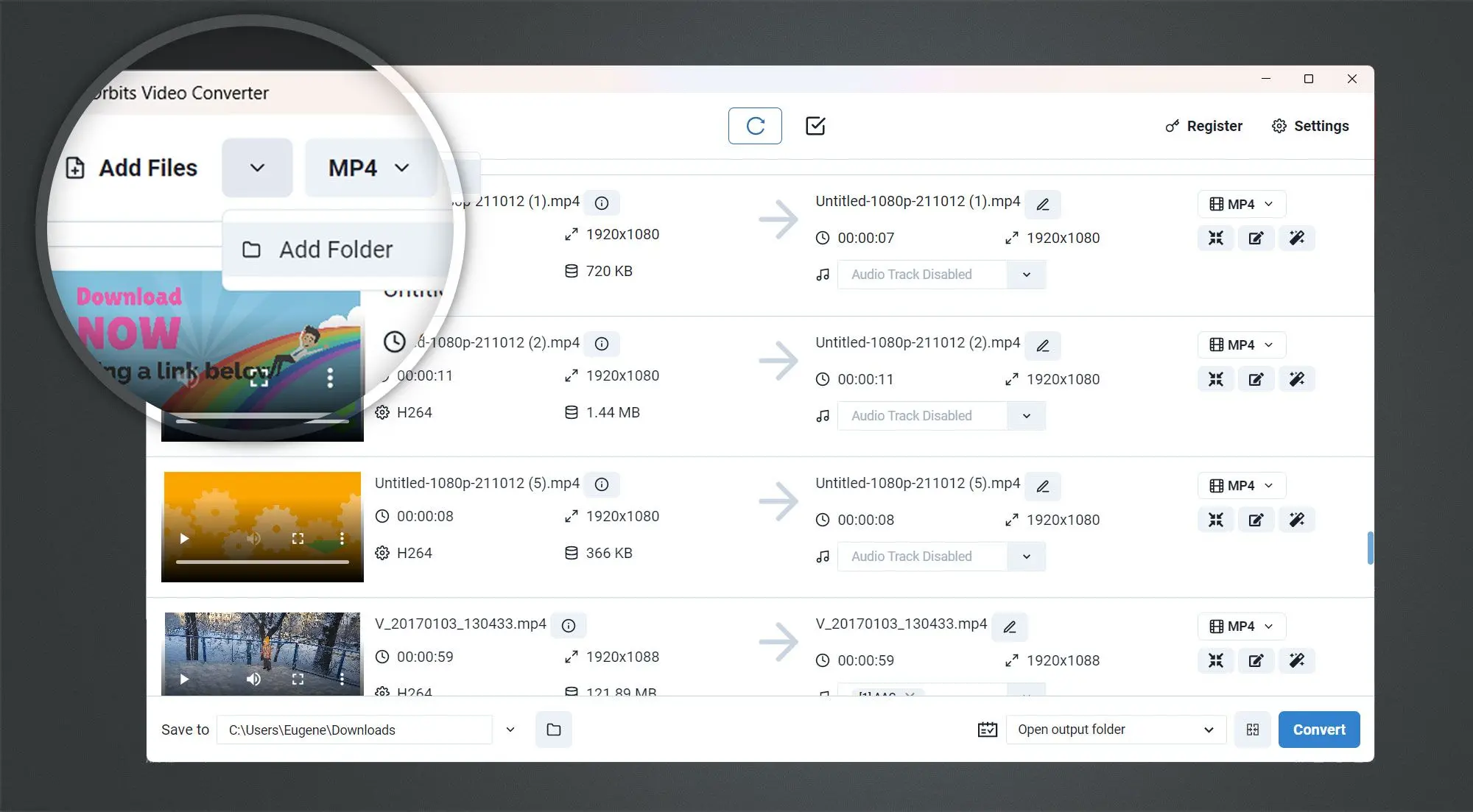Toggle the refresh/rotate icon in top toolbar

click(x=755, y=125)
